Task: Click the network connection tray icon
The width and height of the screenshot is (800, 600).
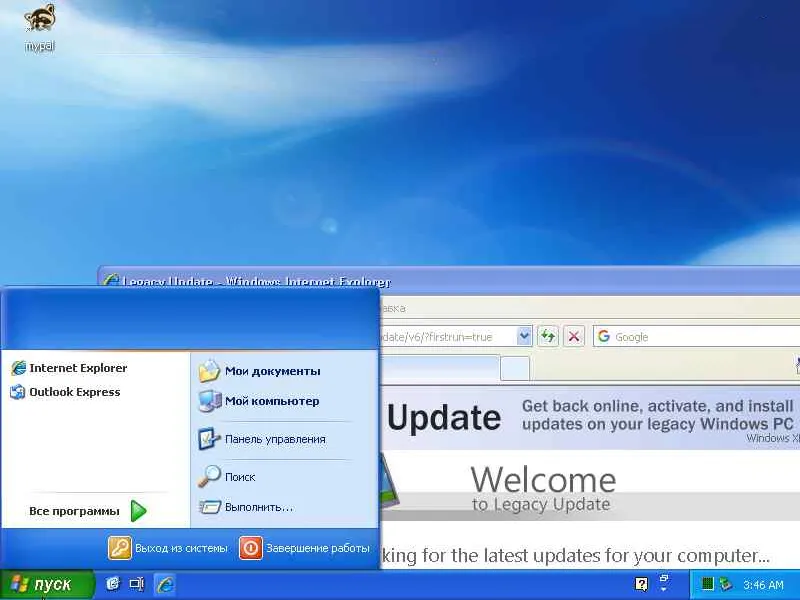Action: click(726, 584)
